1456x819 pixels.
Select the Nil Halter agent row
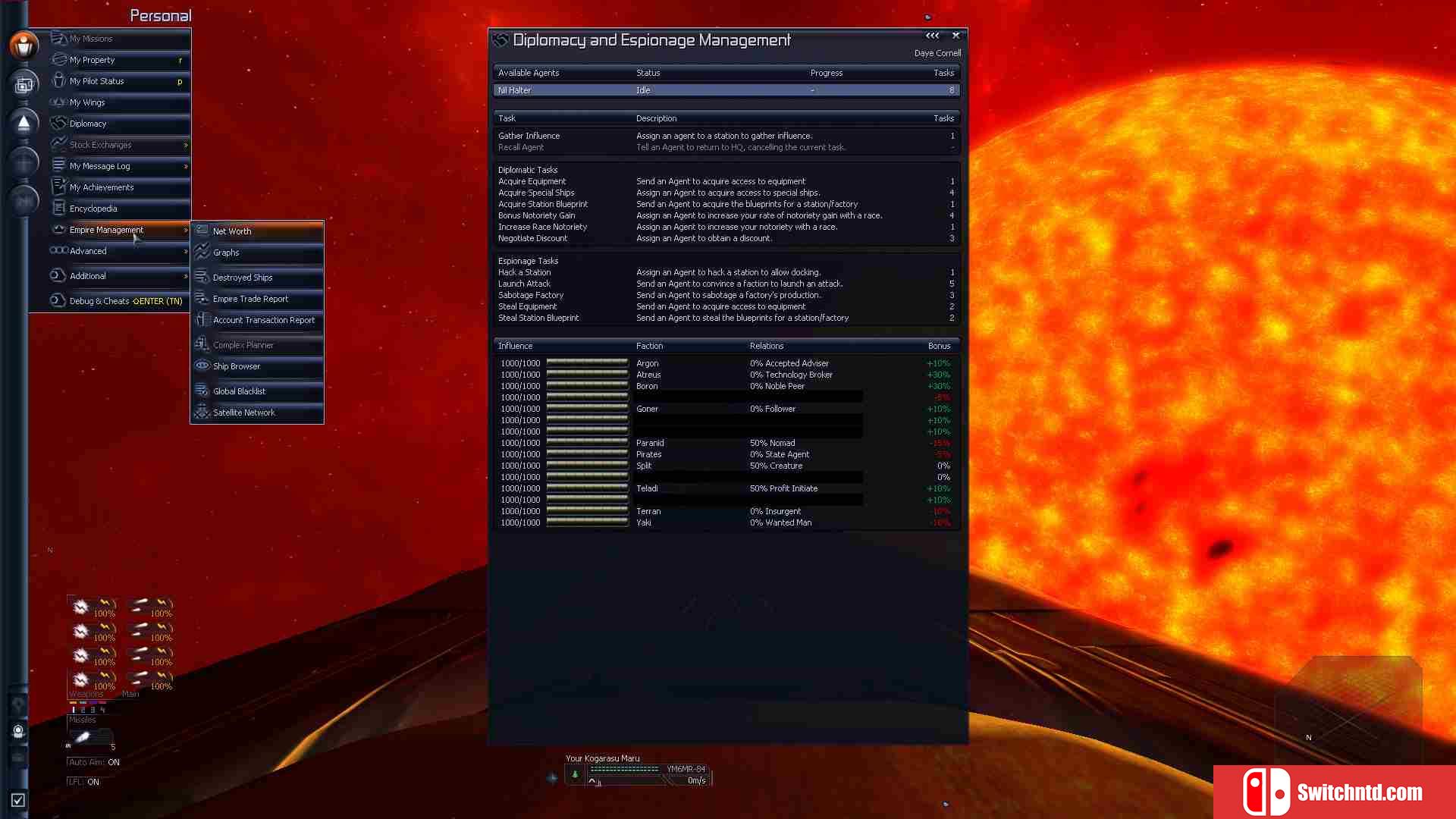[x=726, y=90]
